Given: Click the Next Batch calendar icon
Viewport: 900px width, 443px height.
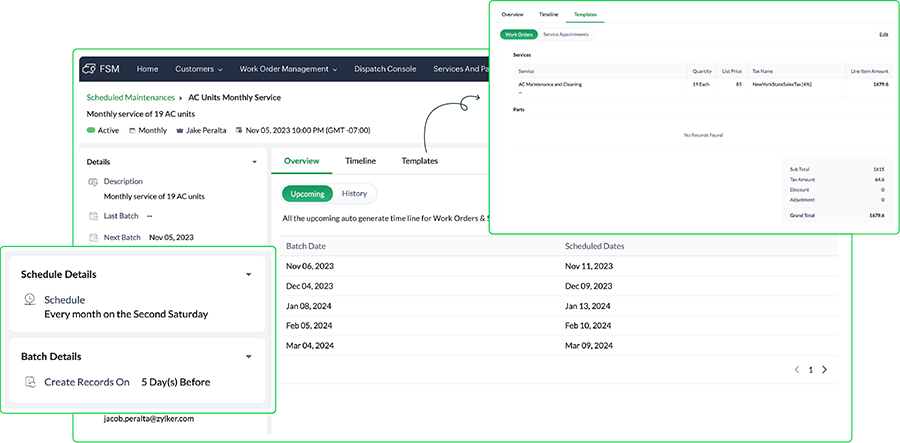Looking at the screenshot, I should 93,237.
